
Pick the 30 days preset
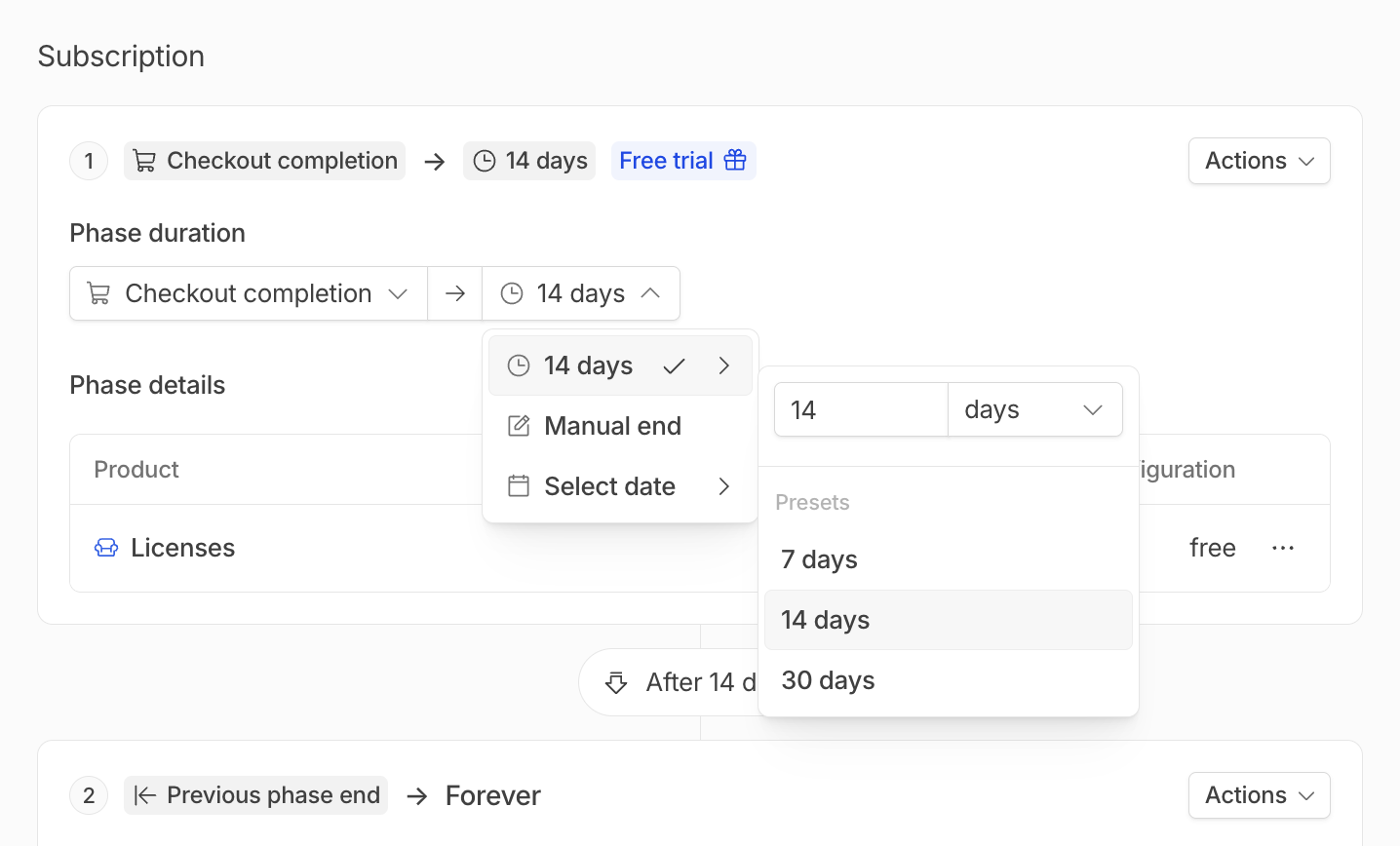pyautogui.click(x=828, y=680)
